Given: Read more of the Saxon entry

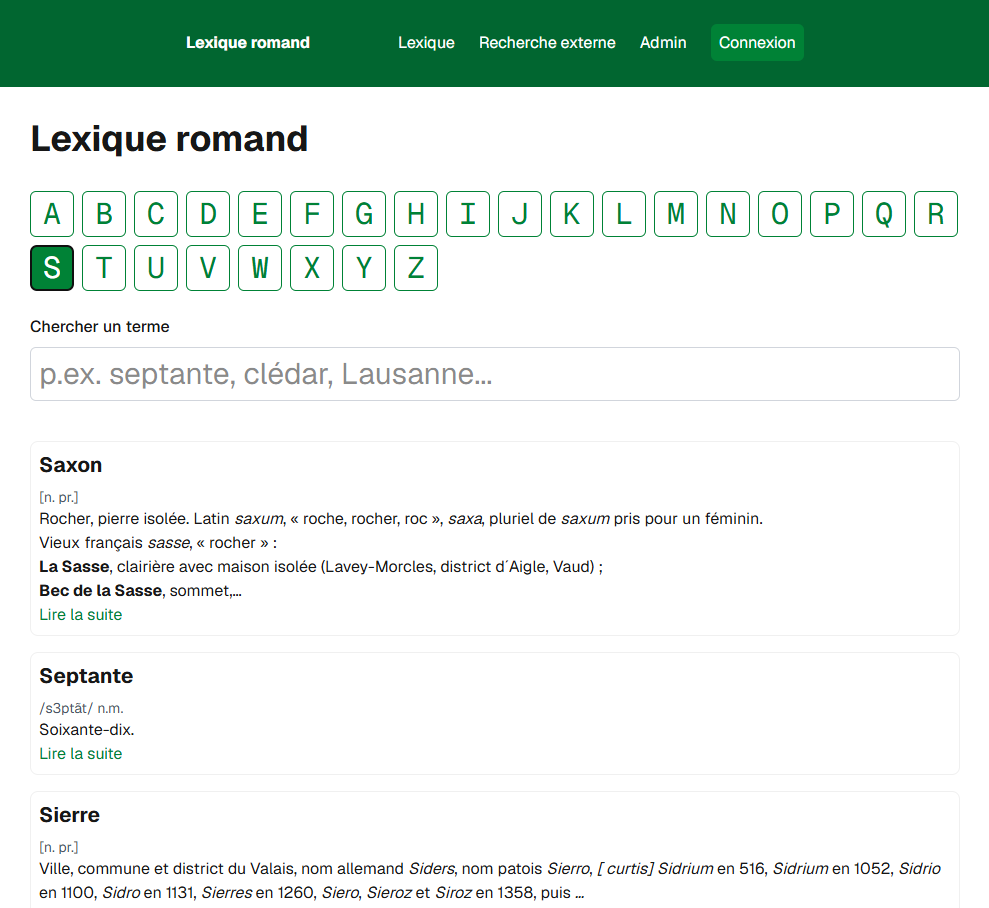Looking at the screenshot, I should tap(81, 615).
